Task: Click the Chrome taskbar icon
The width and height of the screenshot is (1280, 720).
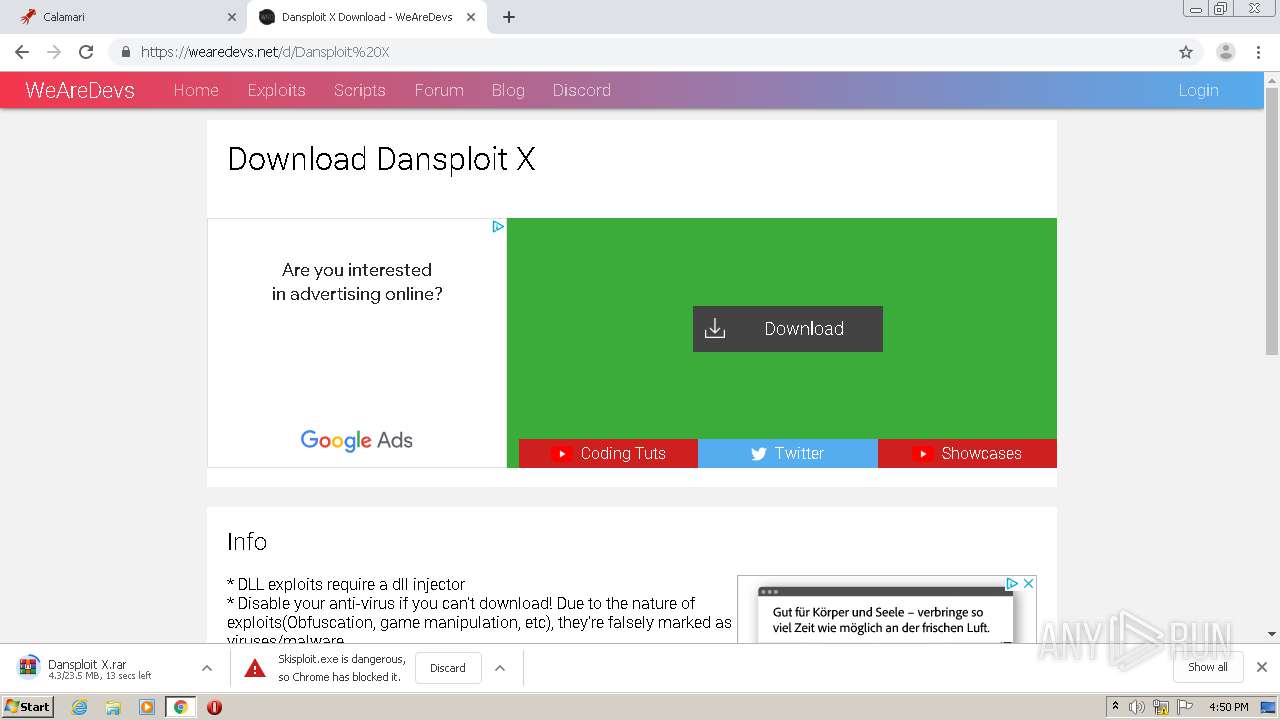Action: [180, 707]
